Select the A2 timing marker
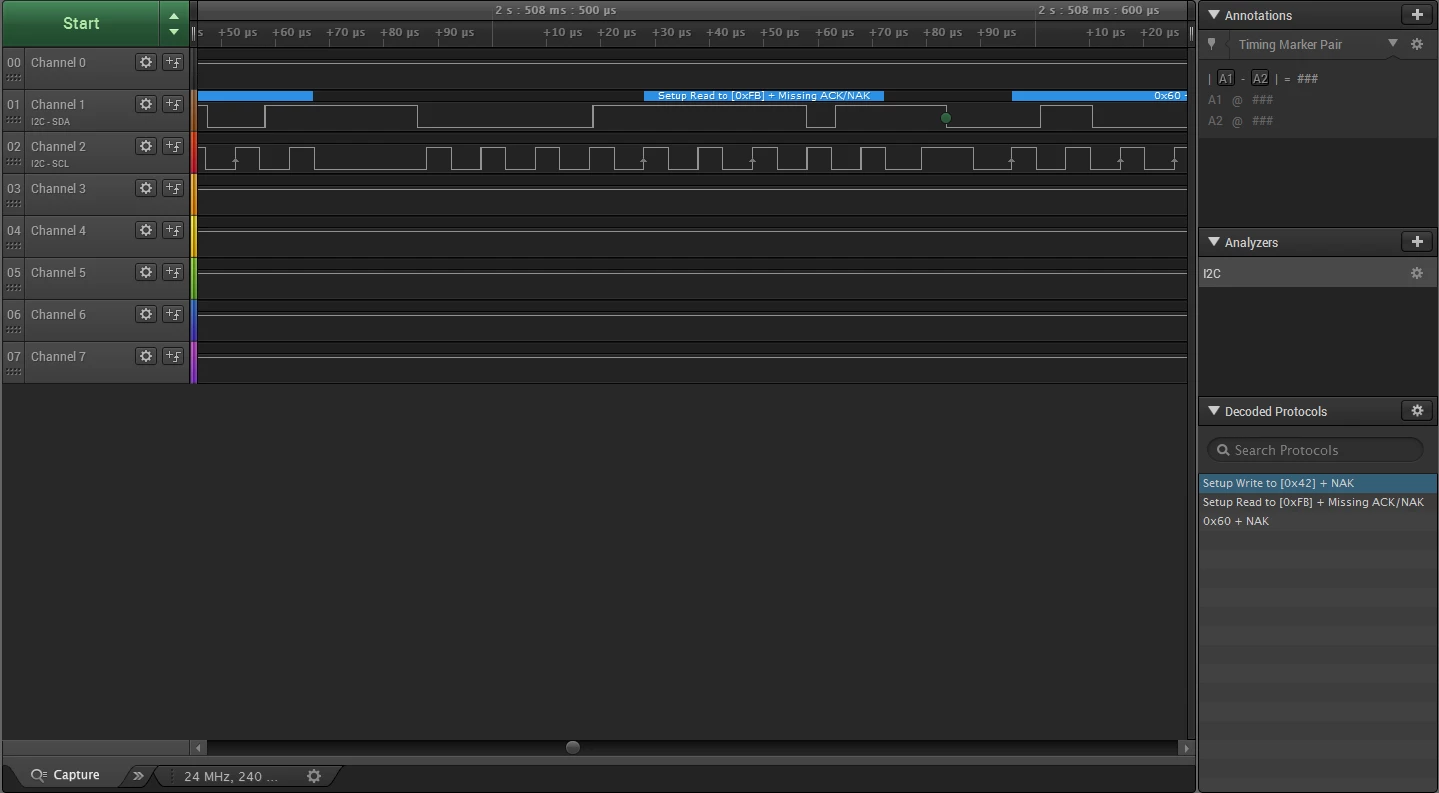The height and width of the screenshot is (793, 1439). tap(1260, 78)
